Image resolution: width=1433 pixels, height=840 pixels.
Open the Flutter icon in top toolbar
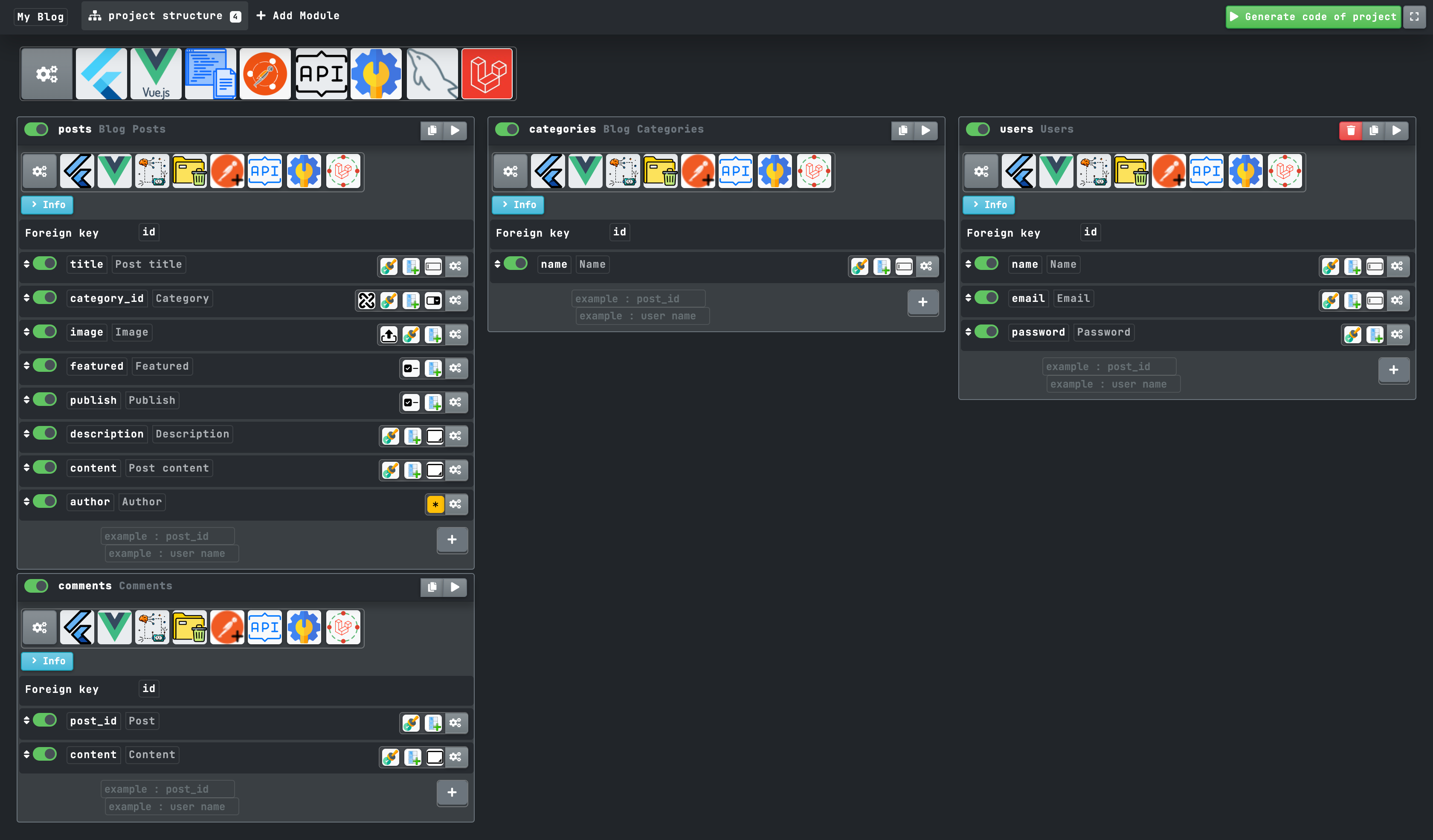(101, 74)
